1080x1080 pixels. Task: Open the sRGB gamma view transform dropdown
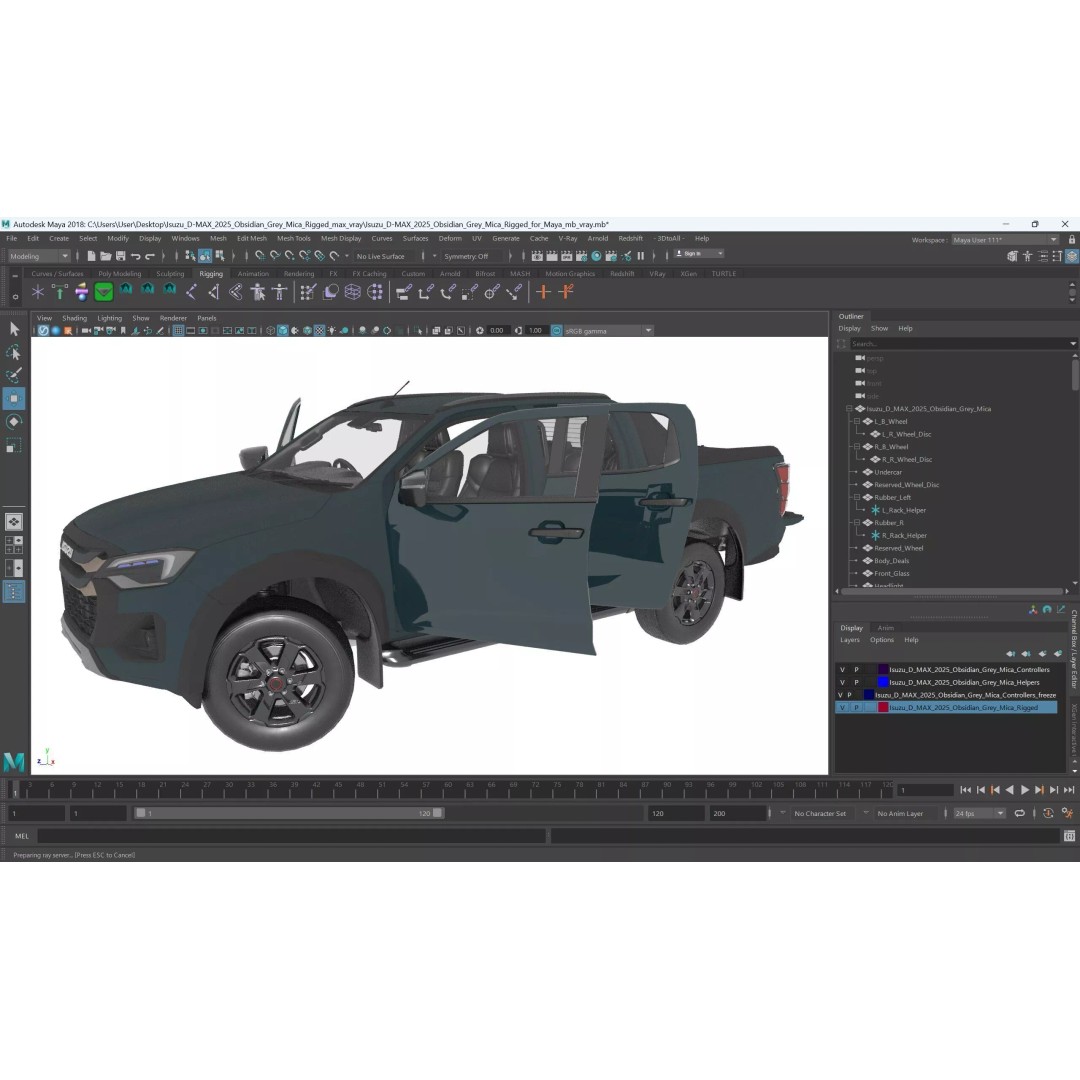pyautogui.click(x=607, y=331)
